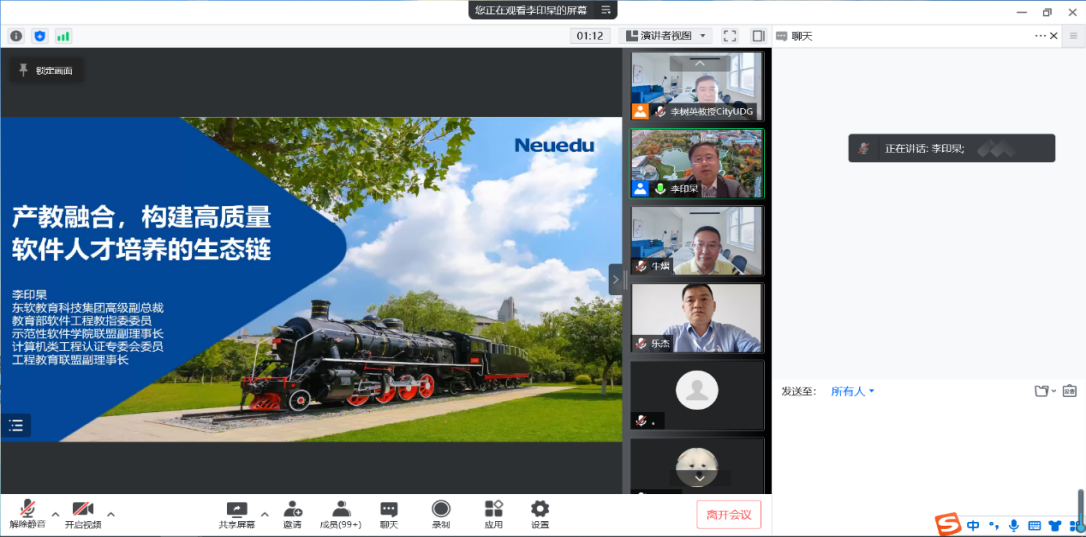Open the 共享屏幕 share screen icon
This screenshot has height=537, width=1086.
click(x=237, y=513)
